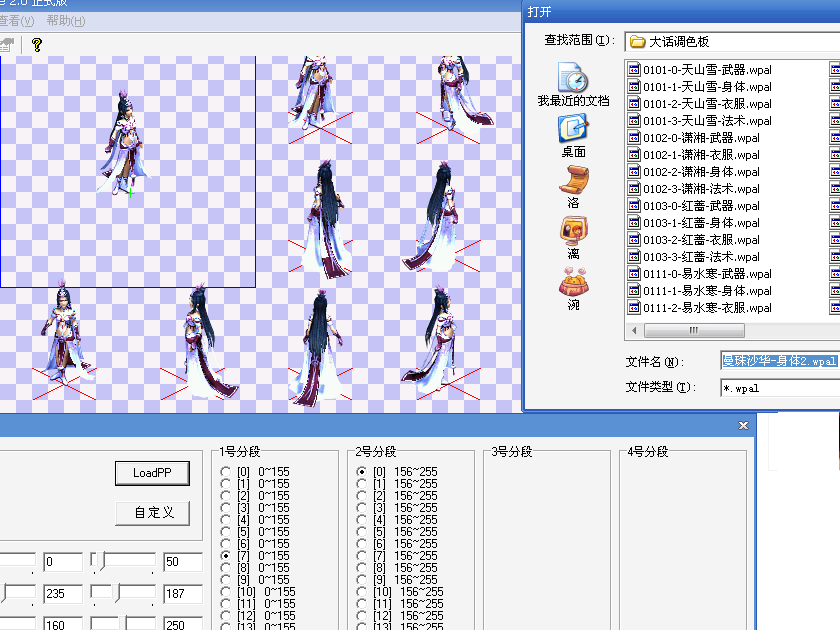This screenshot has height=630, width=840.
Task: Open the 涴 shortcut in places bar
Action: [573, 289]
